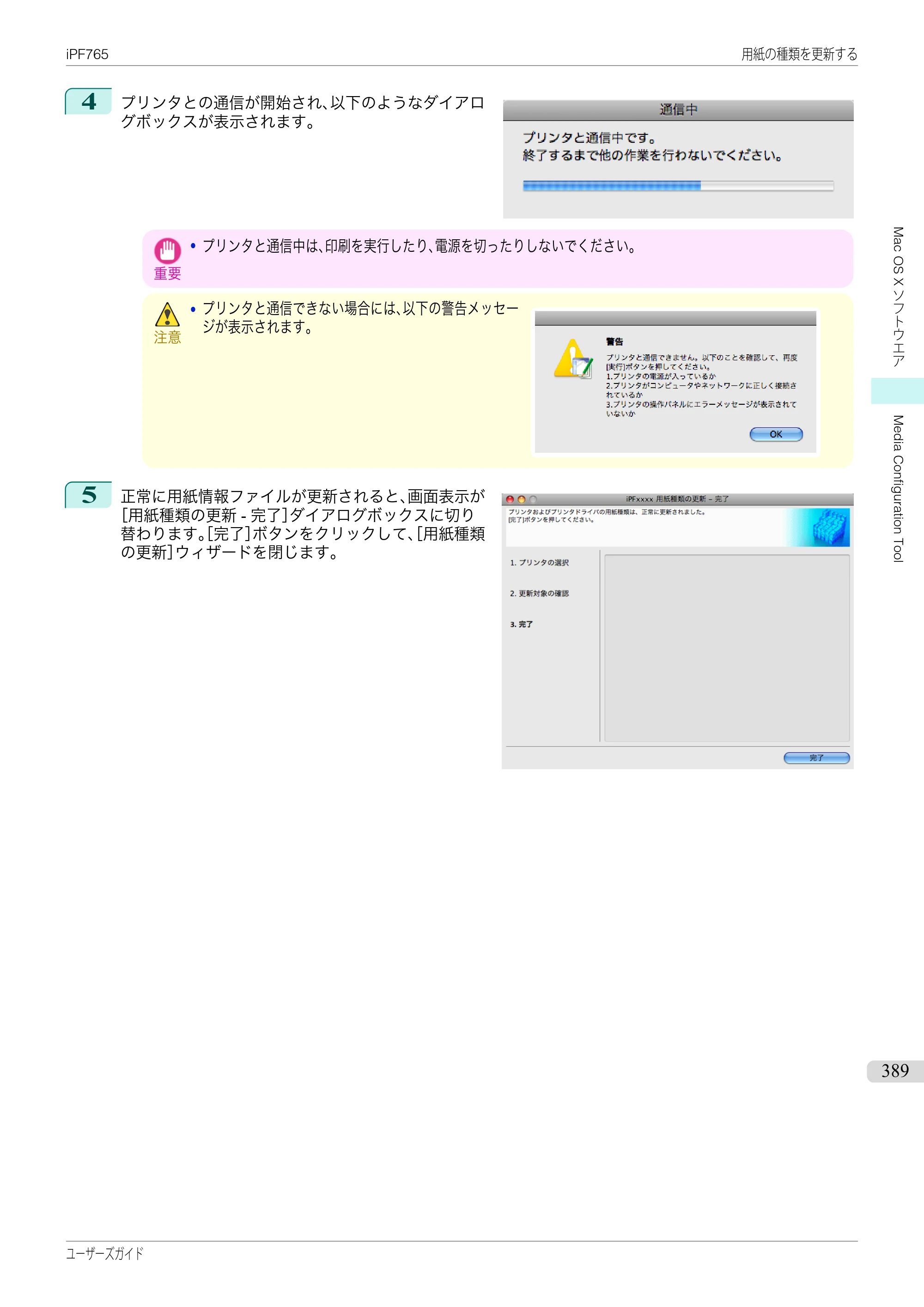
Task: Click the 完了 button in the wizard
Action: pyautogui.click(x=816, y=758)
